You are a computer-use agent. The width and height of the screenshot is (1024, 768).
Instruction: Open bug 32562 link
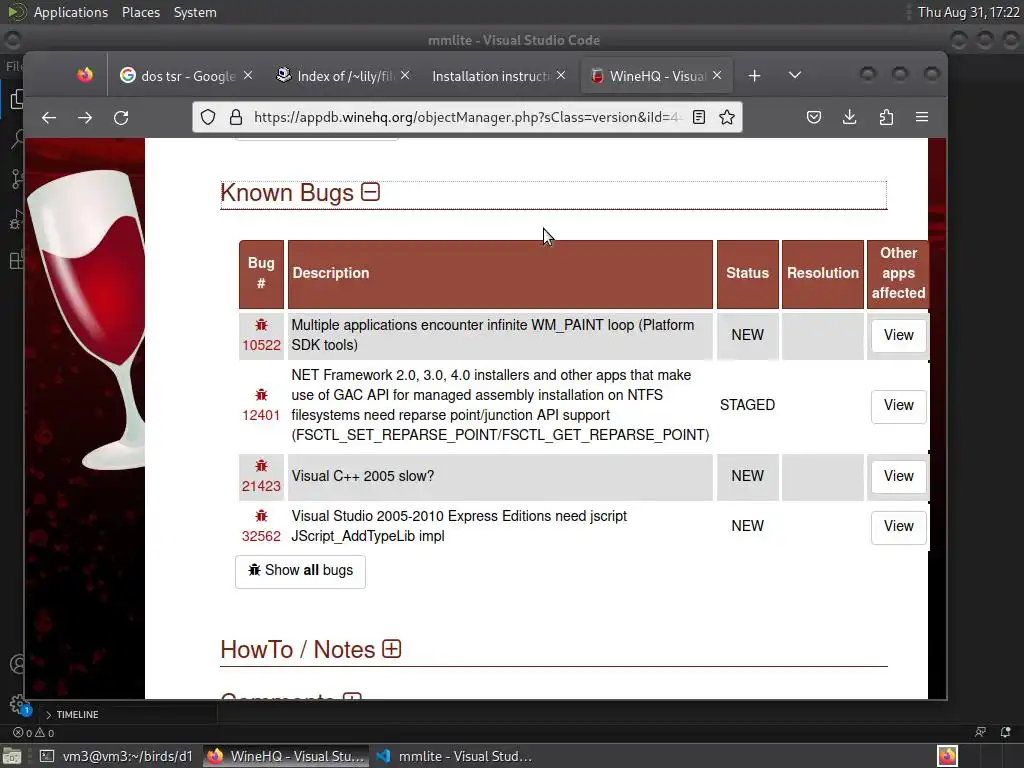pos(261,536)
